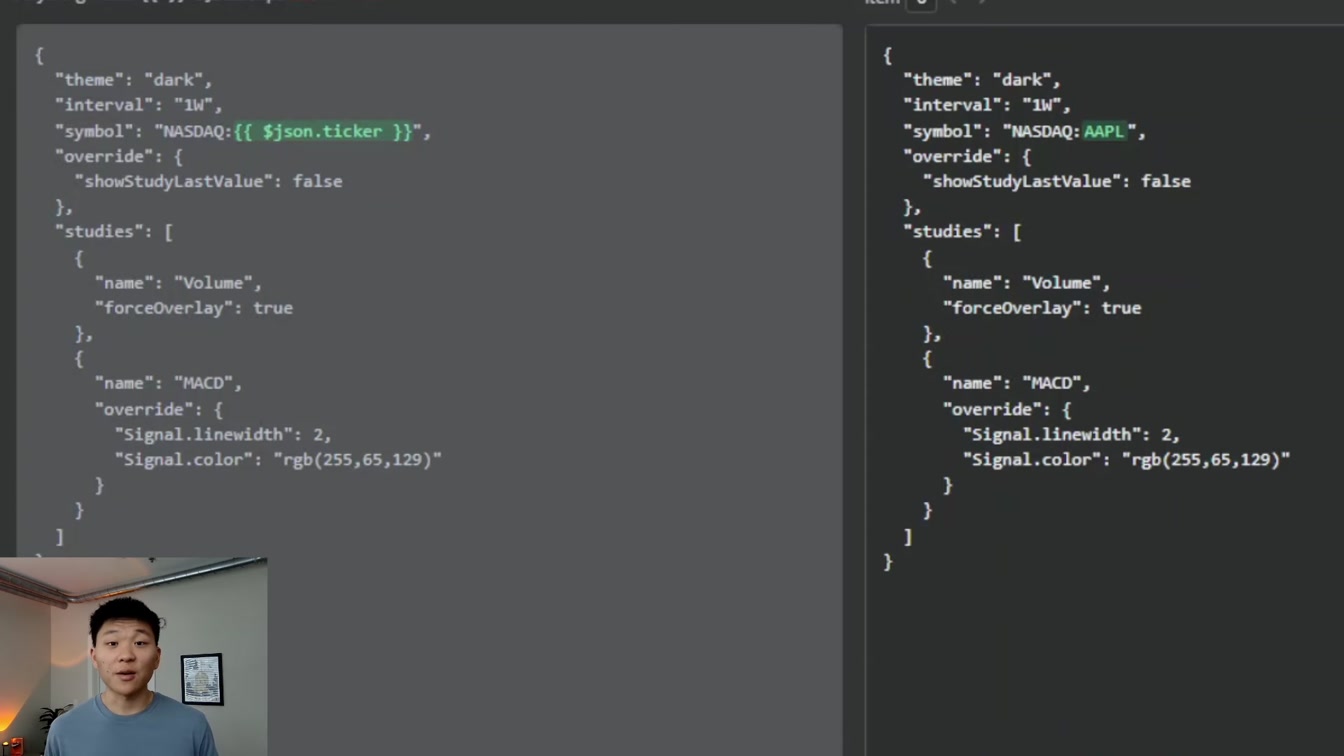Click "theme": "dark" in the right result panel
The image size is (1344, 756).
point(982,80)
